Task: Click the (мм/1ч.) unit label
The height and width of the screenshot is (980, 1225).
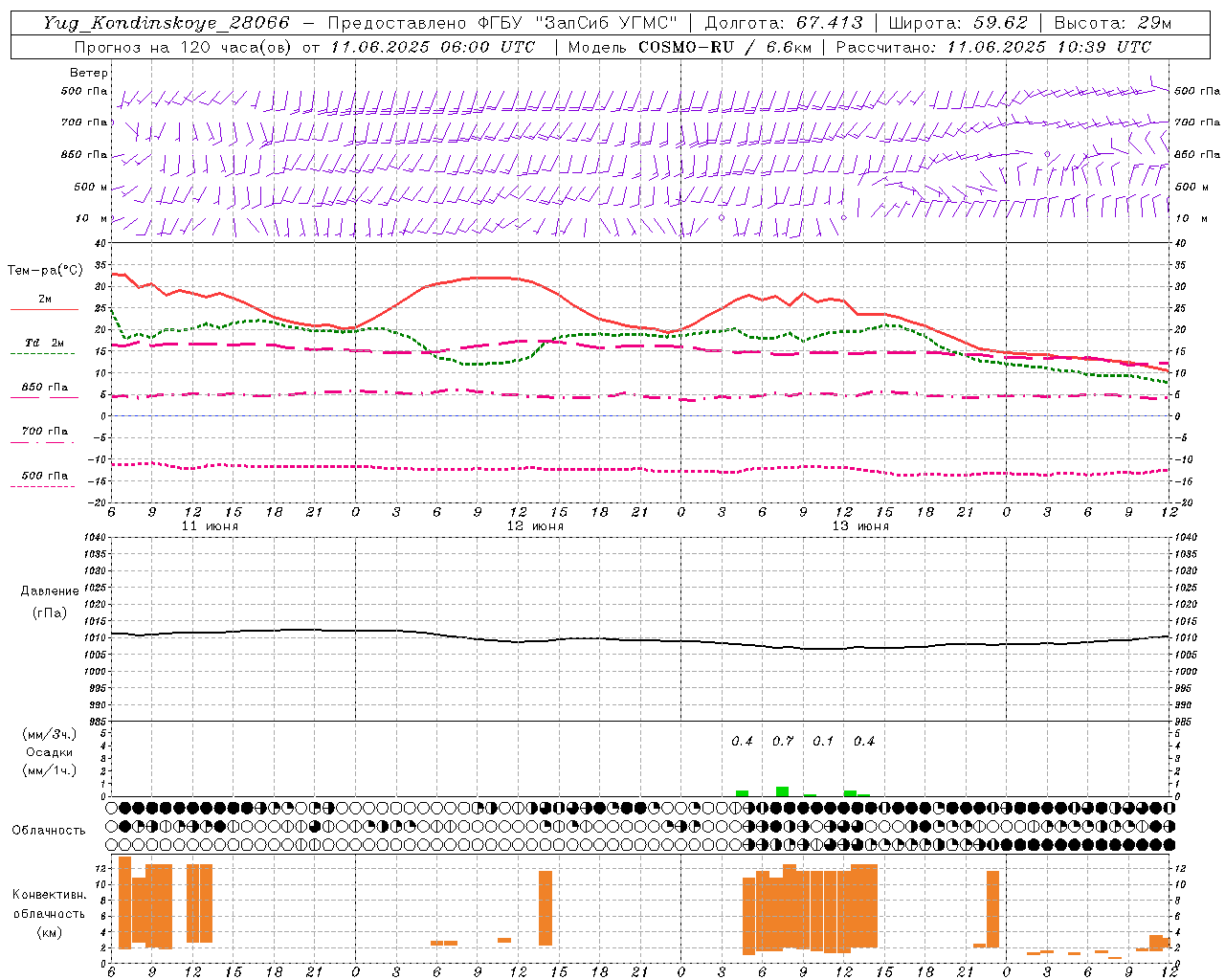Action: [x=49, y=770]
